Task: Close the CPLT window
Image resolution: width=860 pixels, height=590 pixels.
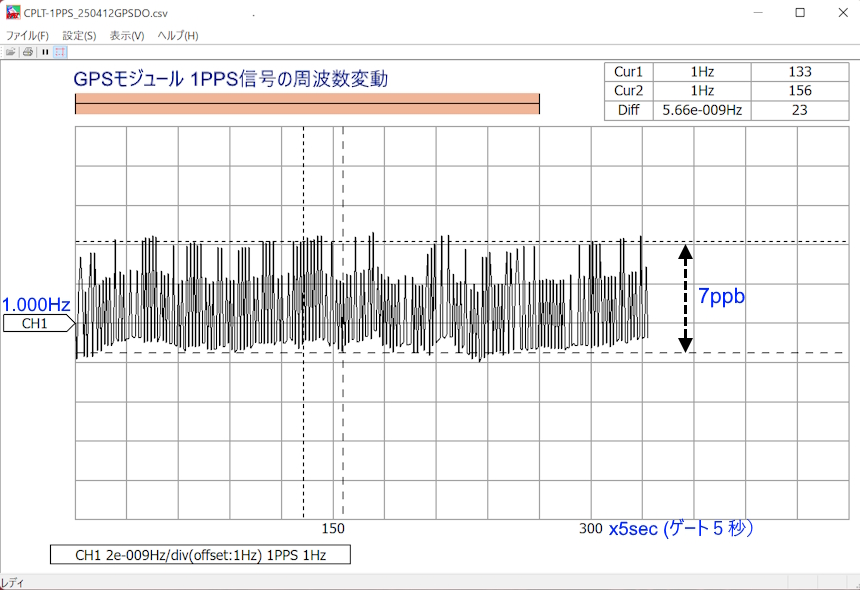Action: coord(843,13)
